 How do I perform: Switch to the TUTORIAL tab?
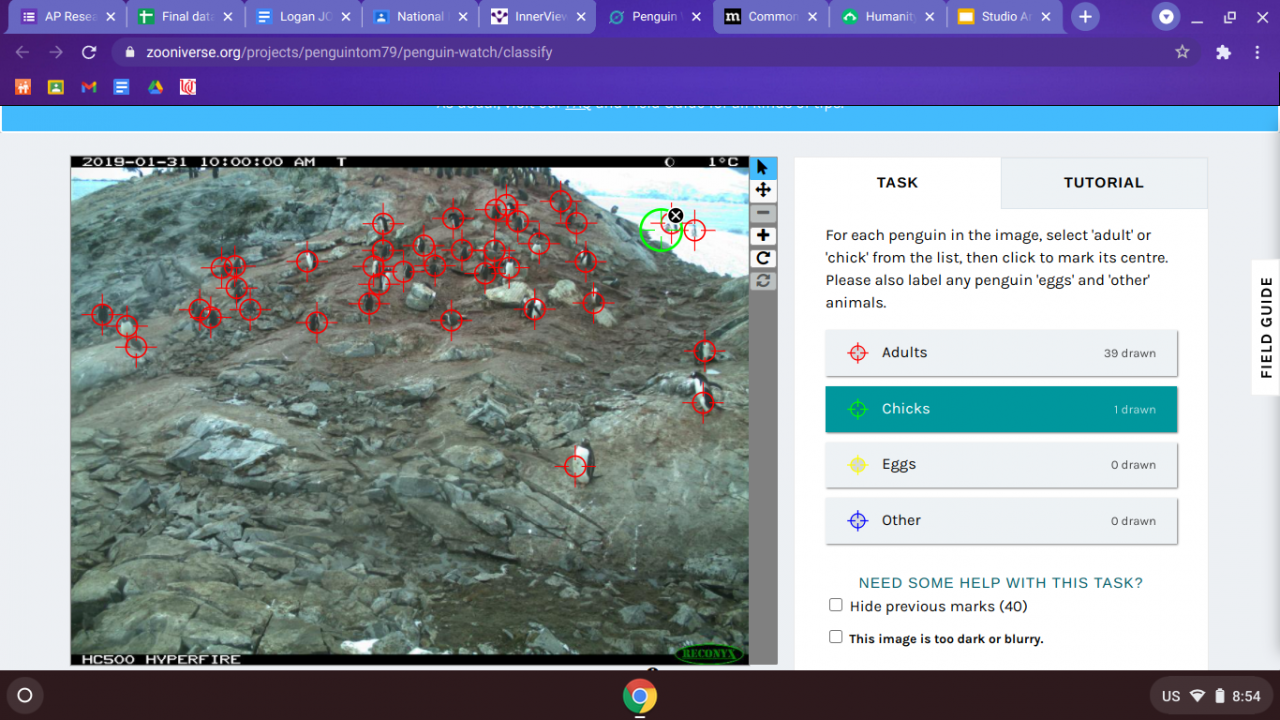(1104, 182)
